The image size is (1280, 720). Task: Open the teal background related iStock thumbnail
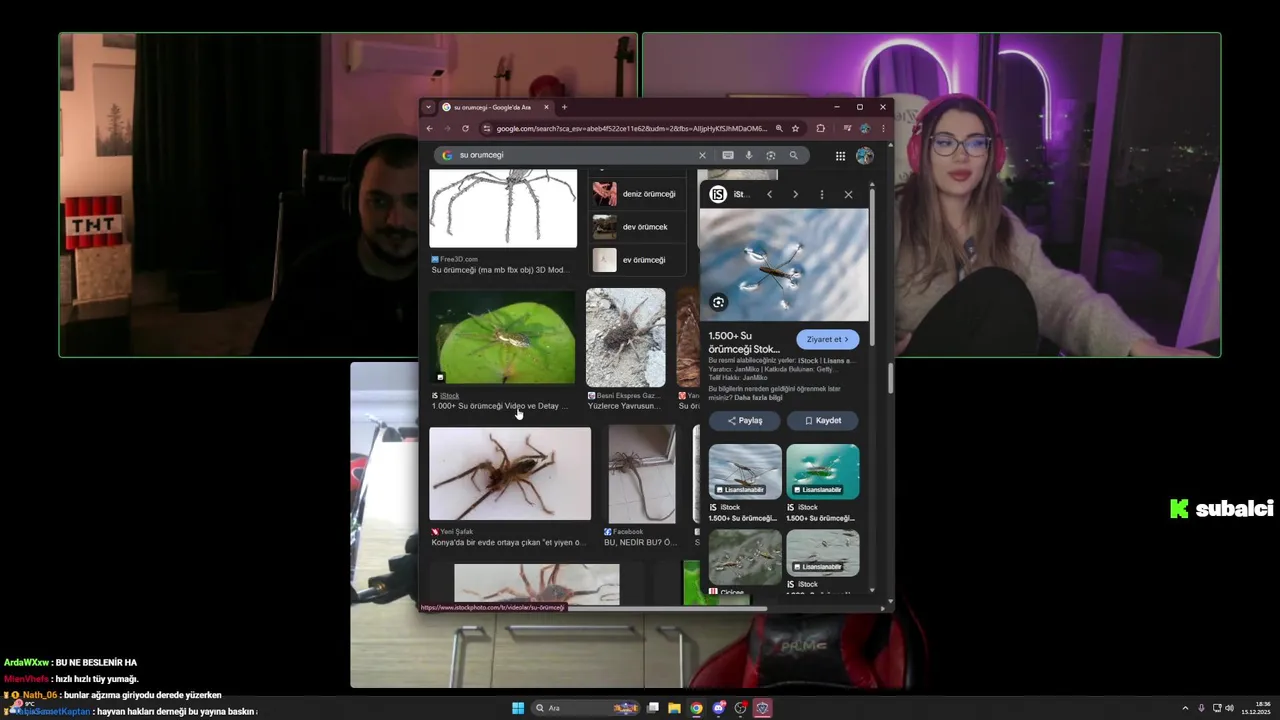coord(823,472)
